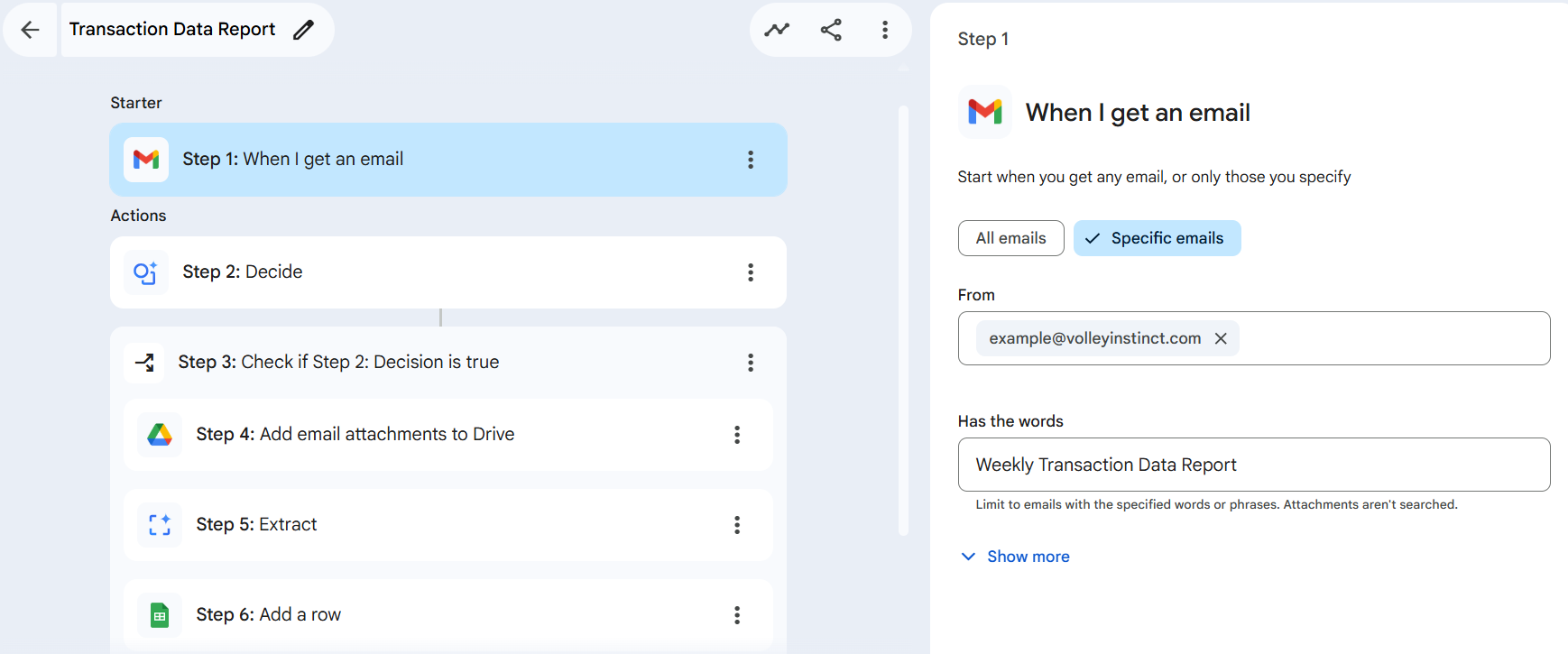Open the top-bar three-dot overflow menu
Viewport: 1568px width, 654px height.
[885, 30]
